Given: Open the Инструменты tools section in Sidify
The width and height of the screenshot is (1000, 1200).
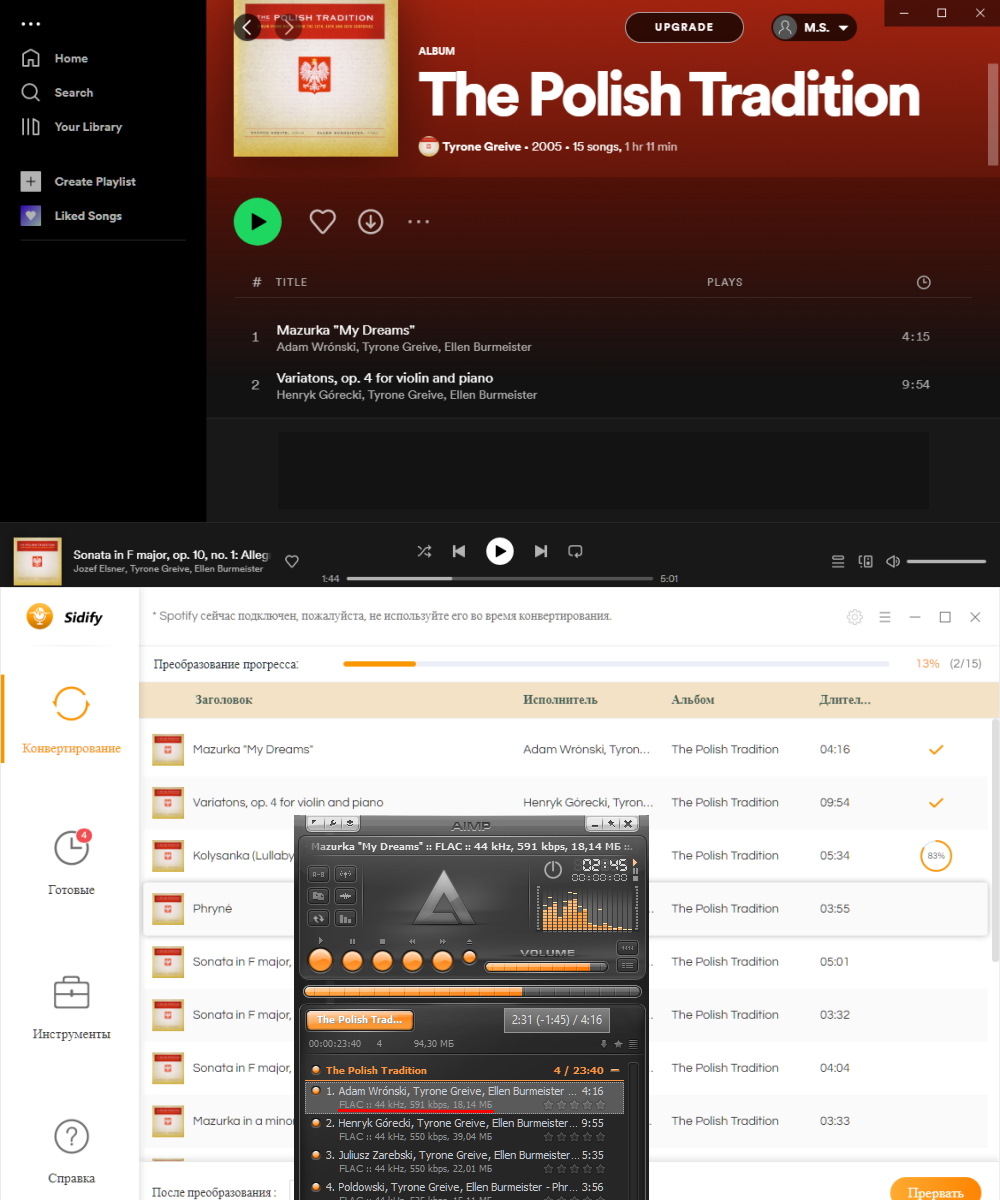Looking at the screenshot, I should click(71, 1008).
